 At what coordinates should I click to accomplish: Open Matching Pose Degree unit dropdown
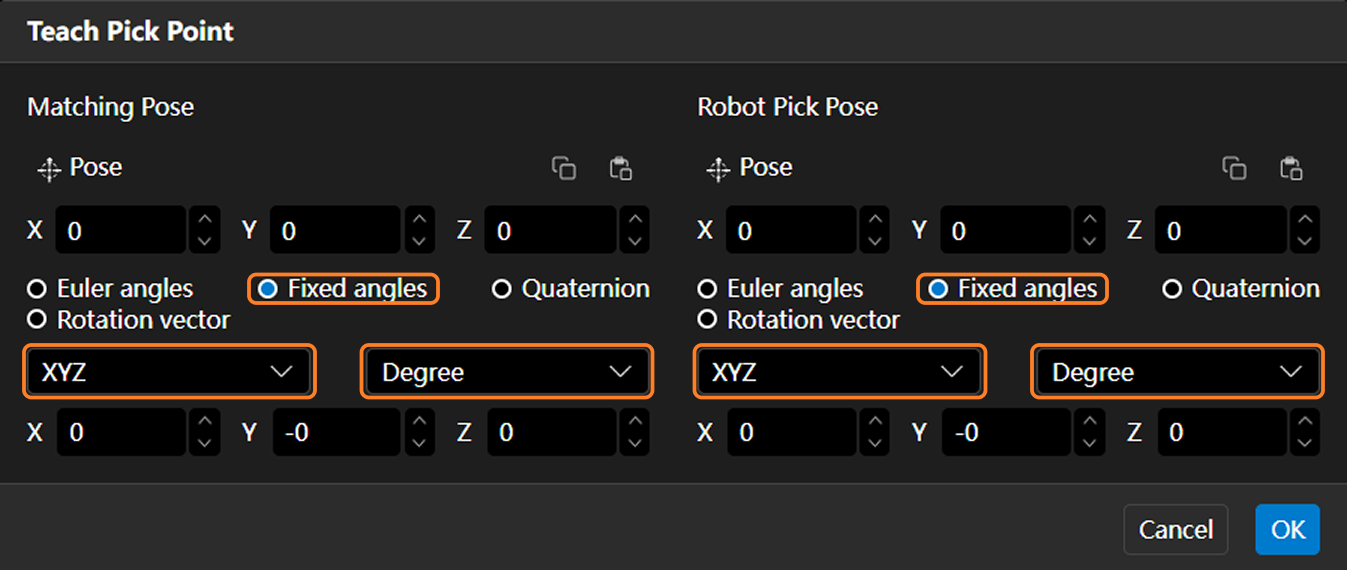point(506,372)
